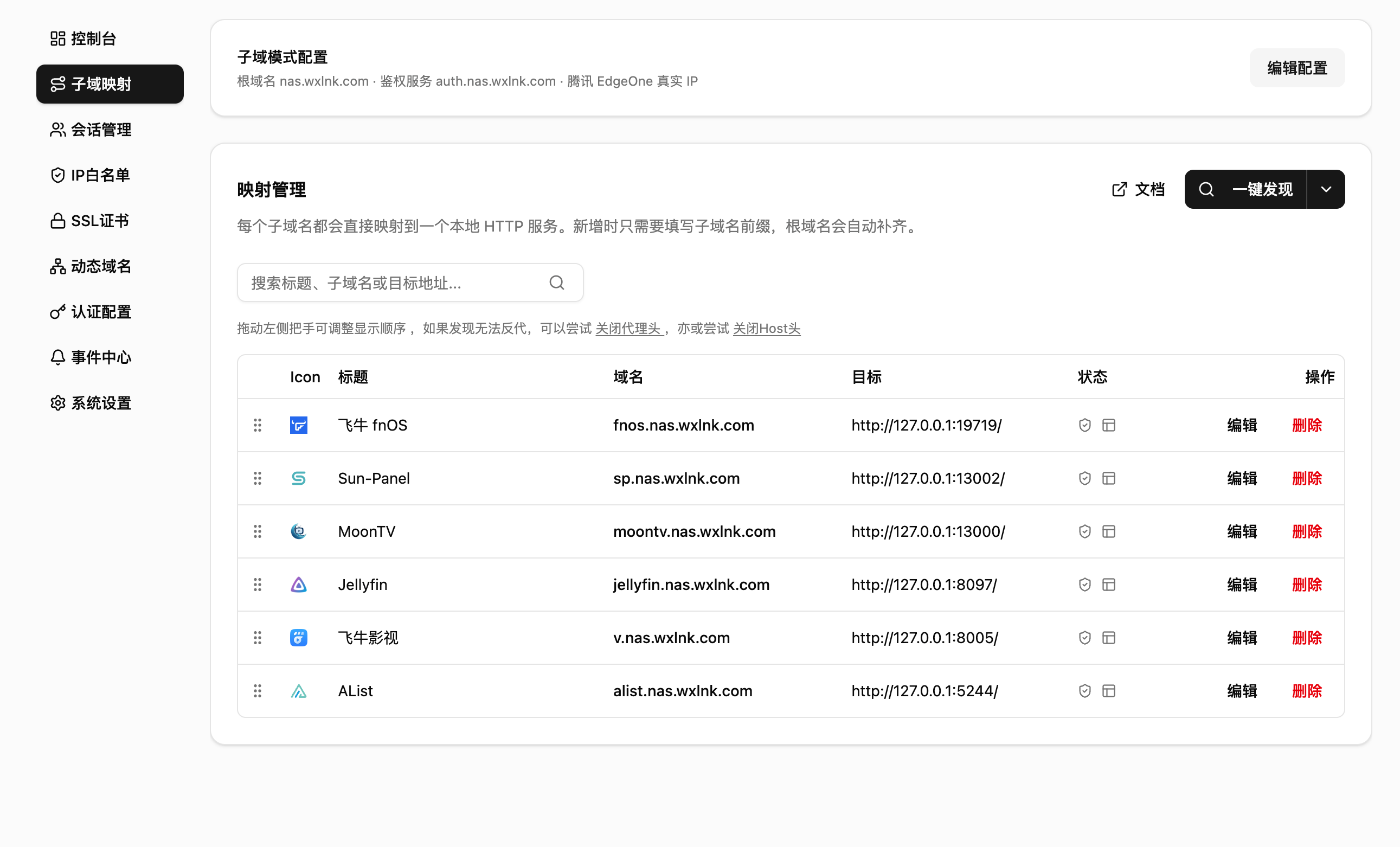The width and height of the screenshot is (1400, 847).
Task: Delete the MoonTV mapping
Action: coord(1306,531)
